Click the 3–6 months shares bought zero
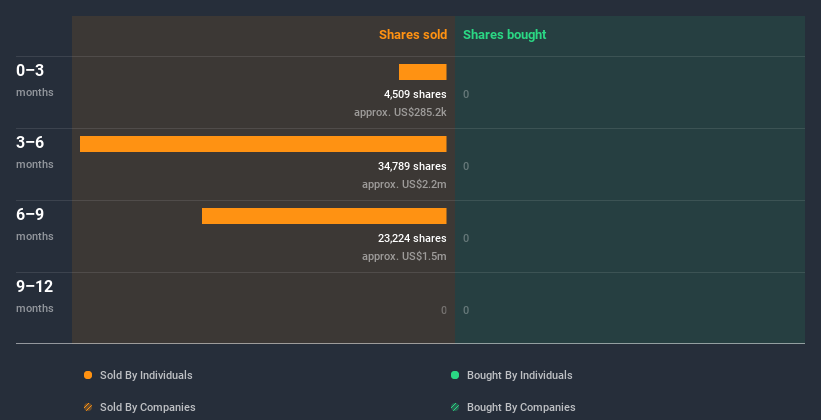 pos(466,166)
